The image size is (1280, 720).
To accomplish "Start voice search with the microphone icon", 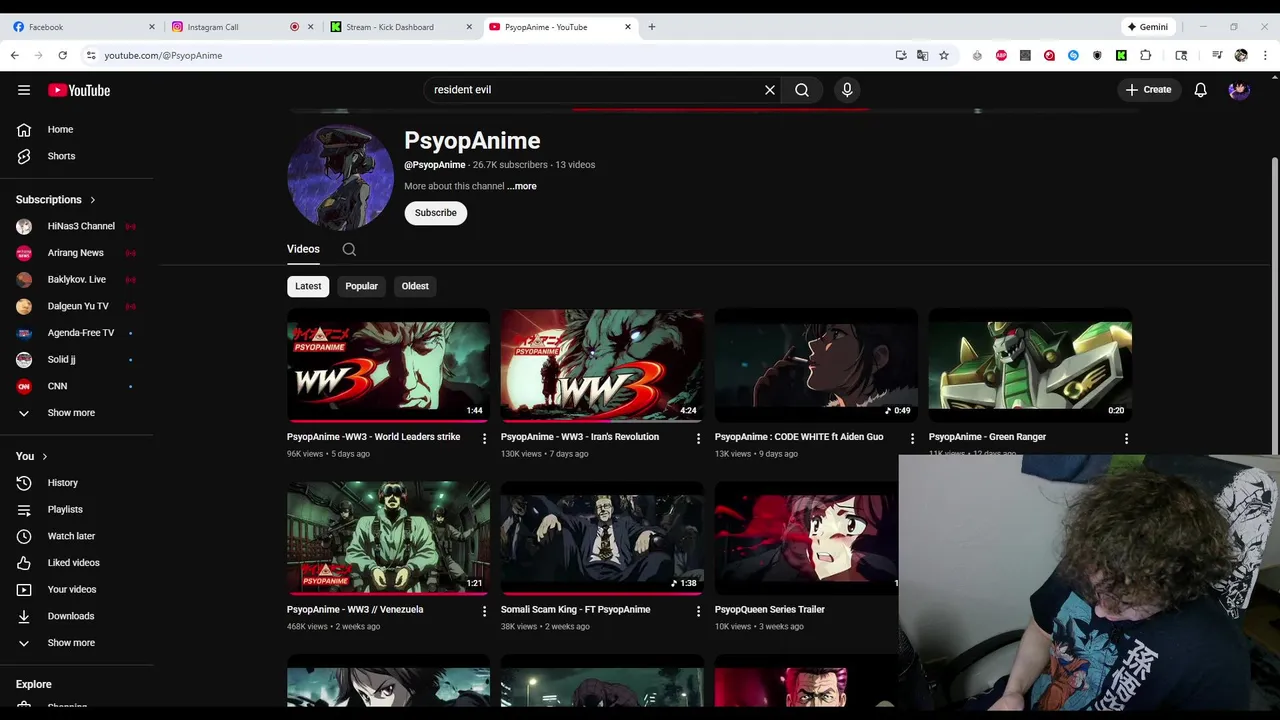I will click(x=847, y=90).
